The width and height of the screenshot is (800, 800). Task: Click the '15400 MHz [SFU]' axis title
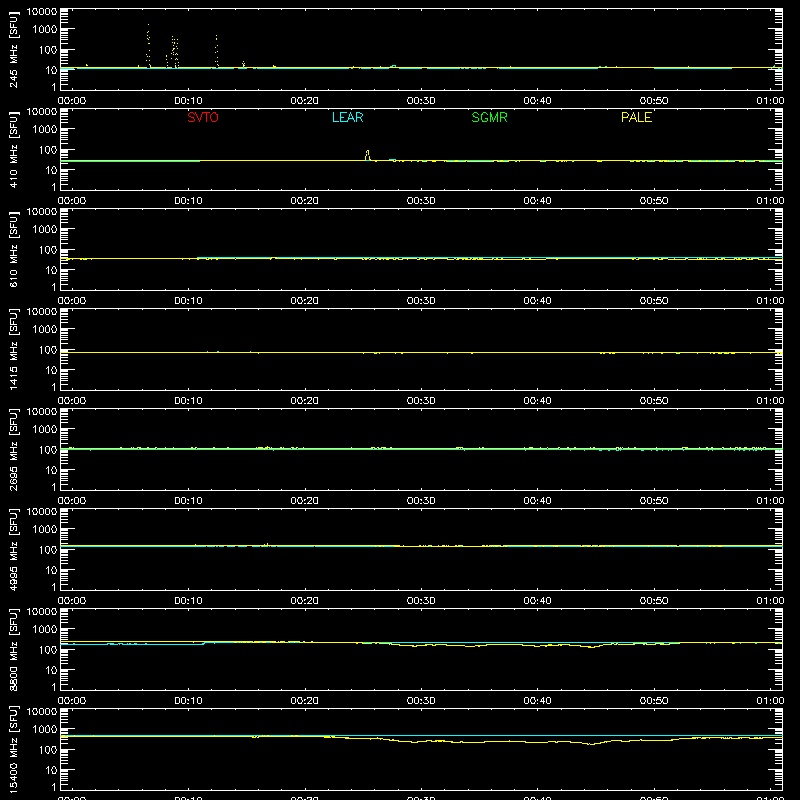(x=13, y=749)
